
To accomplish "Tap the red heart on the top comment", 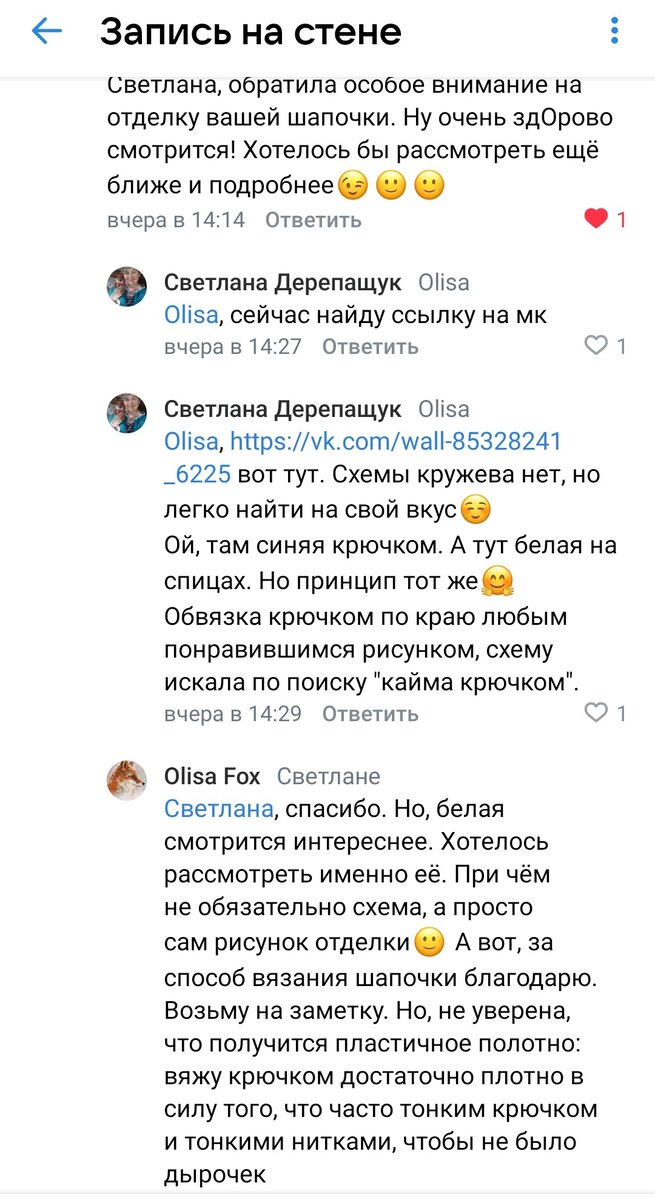I will (x=598, y=218).
